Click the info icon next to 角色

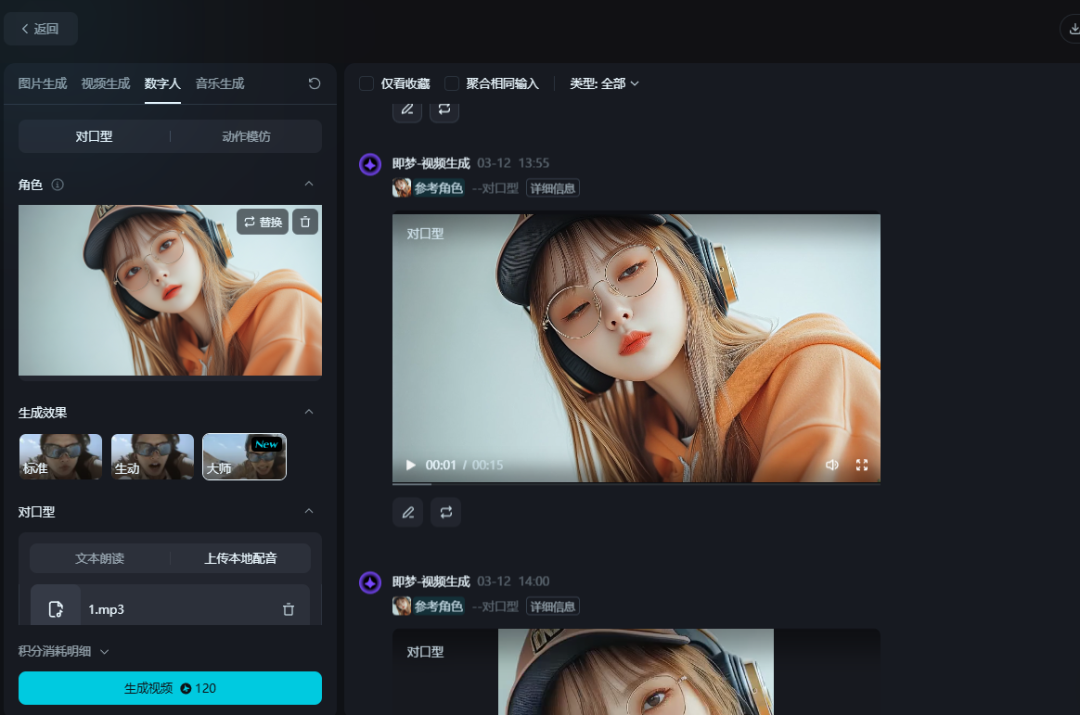58,185
